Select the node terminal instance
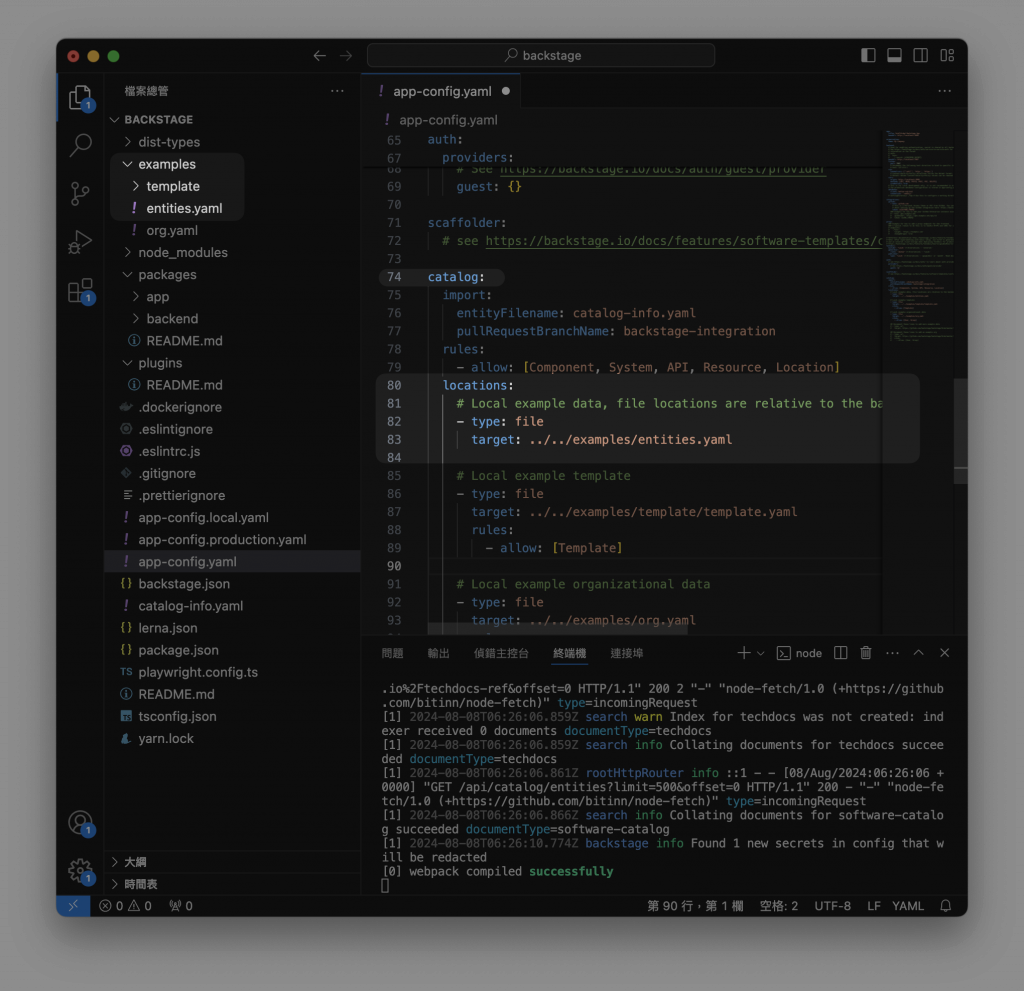Image resolution: width=1024 pixels, height=991 pixels. click(x=799, y=653)
